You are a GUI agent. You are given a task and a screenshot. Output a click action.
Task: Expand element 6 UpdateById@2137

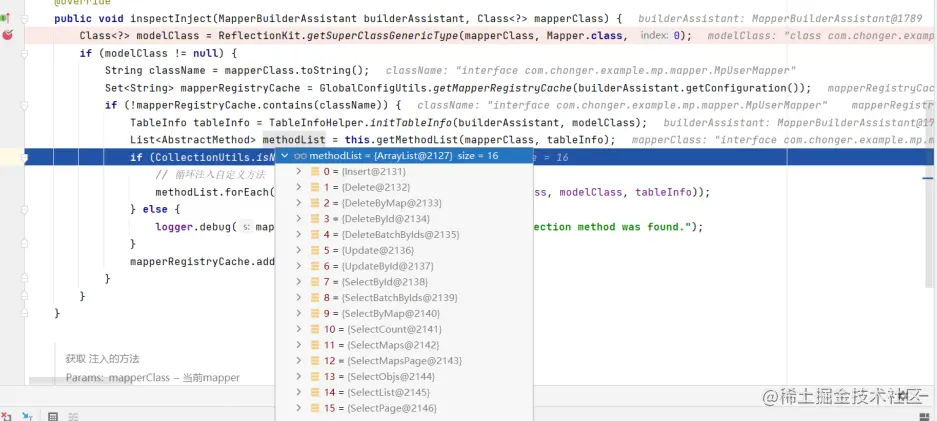coord(299,266)
